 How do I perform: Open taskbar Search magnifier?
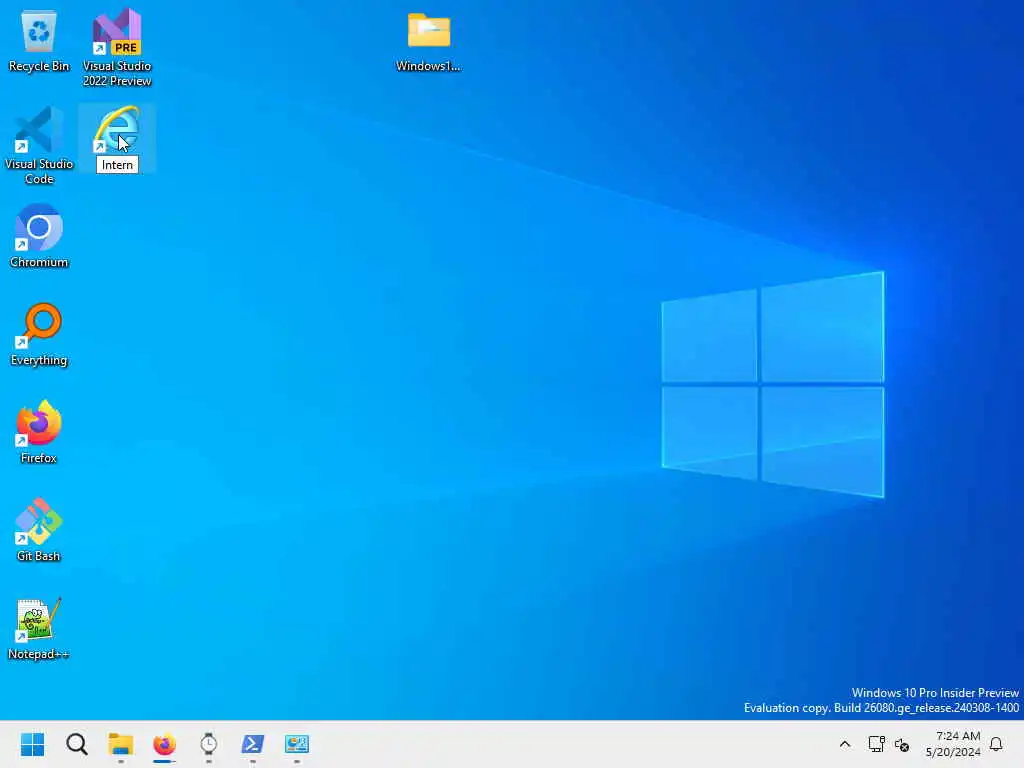click(76, 744)
